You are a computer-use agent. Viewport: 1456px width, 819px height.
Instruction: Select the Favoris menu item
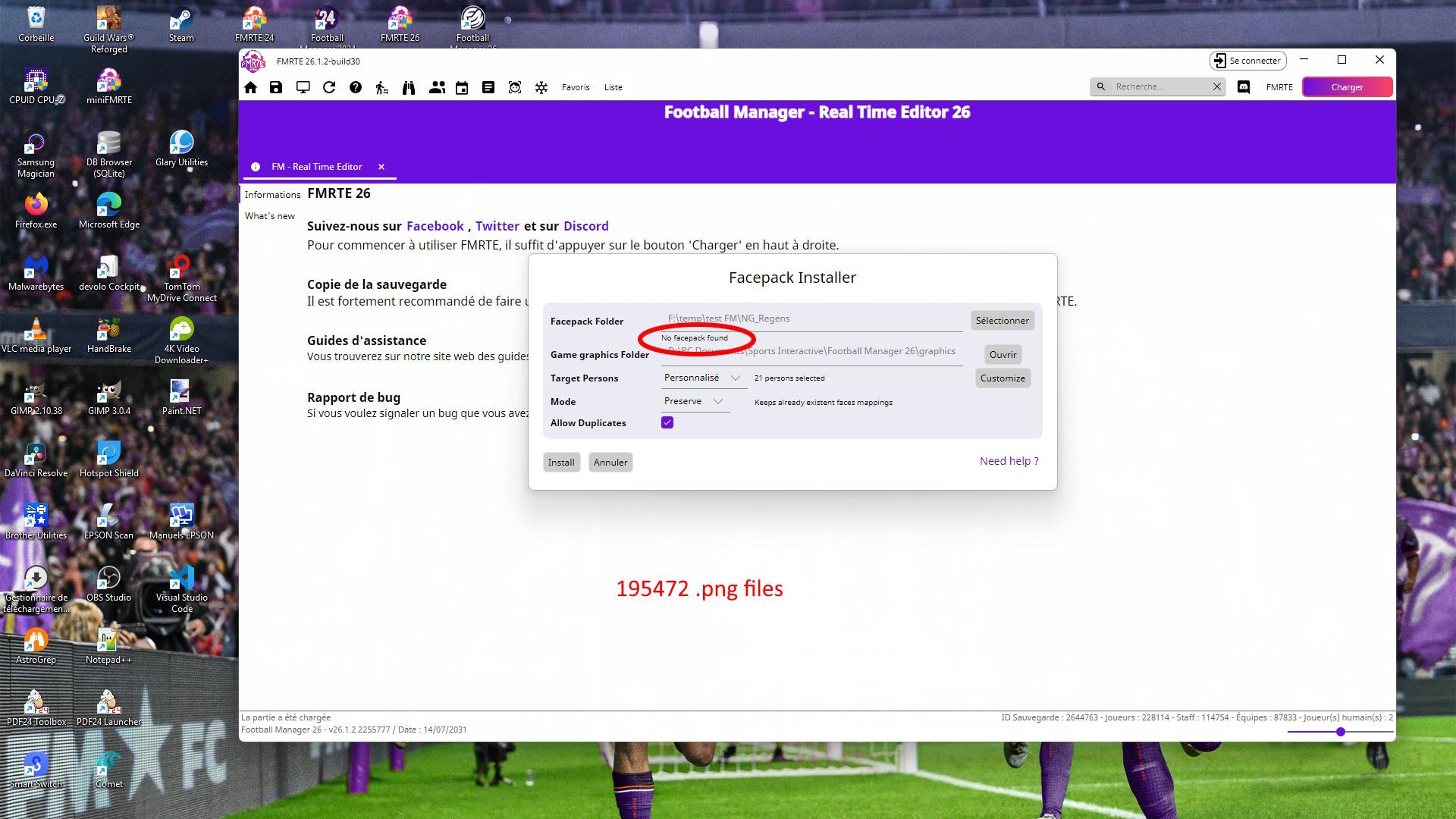575,87
